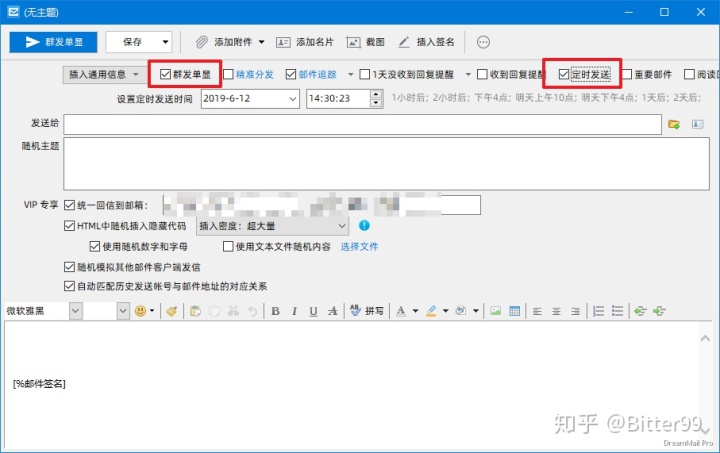Select the 明天上午10点 quick time option

point(546,98)
